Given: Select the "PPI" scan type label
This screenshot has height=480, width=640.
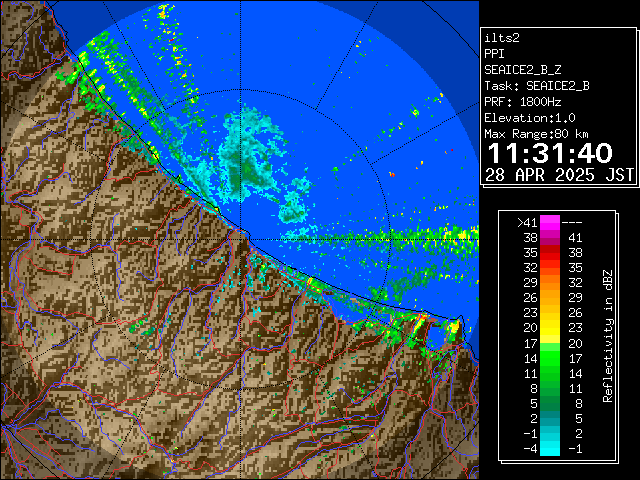Looking at the screenshot, I should (494, 54).
